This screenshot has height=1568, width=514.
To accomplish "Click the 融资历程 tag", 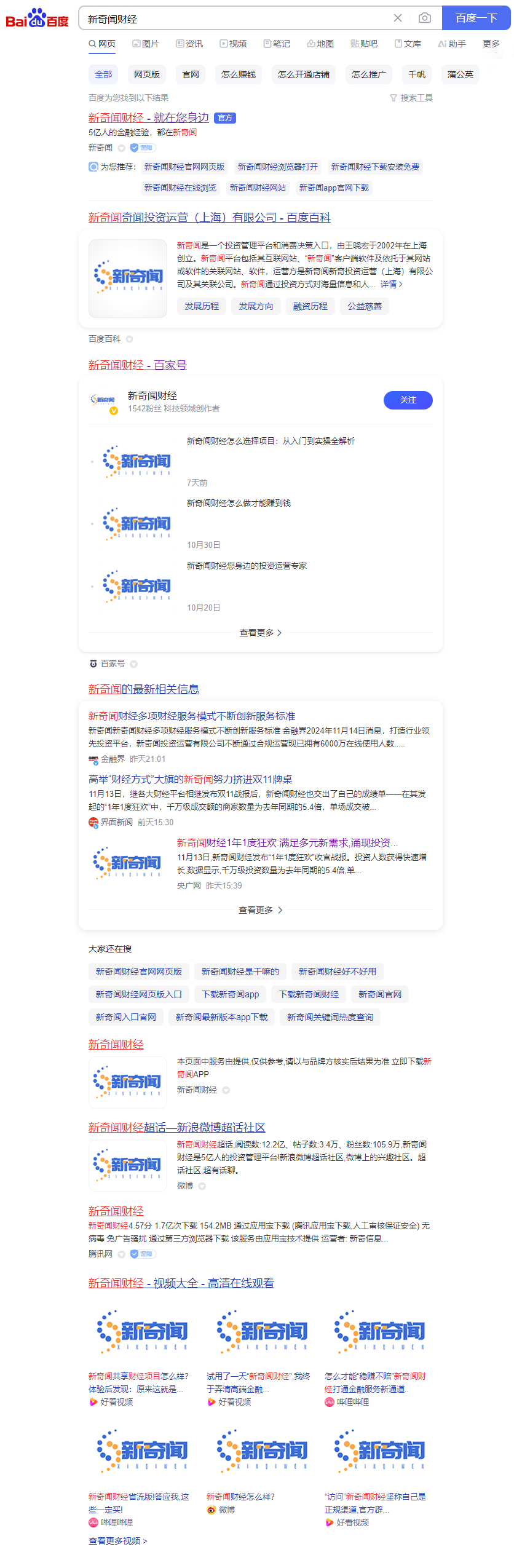I will (310, 306).
